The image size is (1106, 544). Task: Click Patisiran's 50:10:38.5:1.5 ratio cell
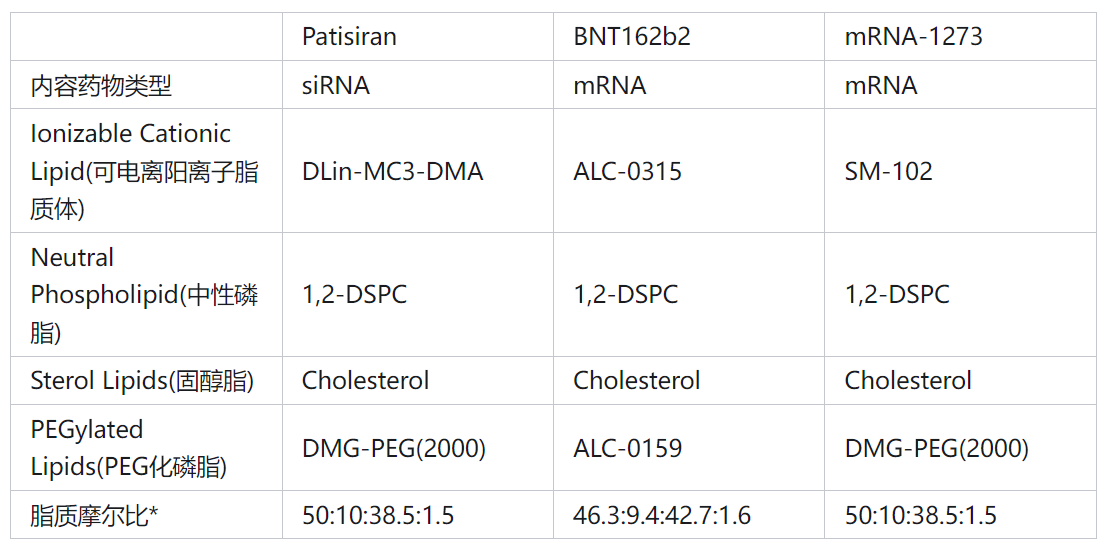pyautogui.click(x=378, y=515)
